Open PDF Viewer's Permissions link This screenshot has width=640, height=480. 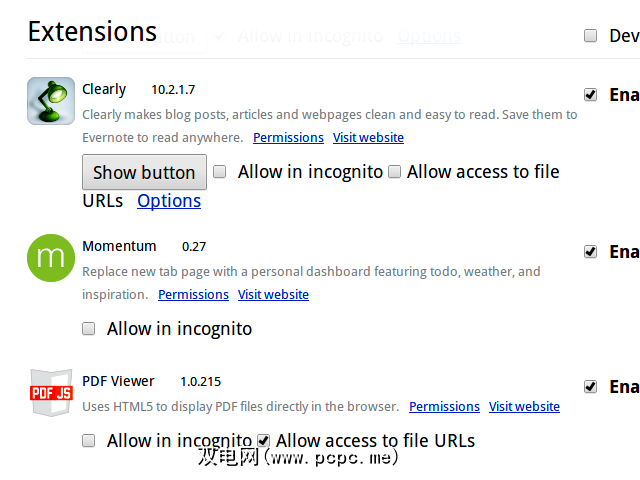pyautogui.click(x=444, y=407)
